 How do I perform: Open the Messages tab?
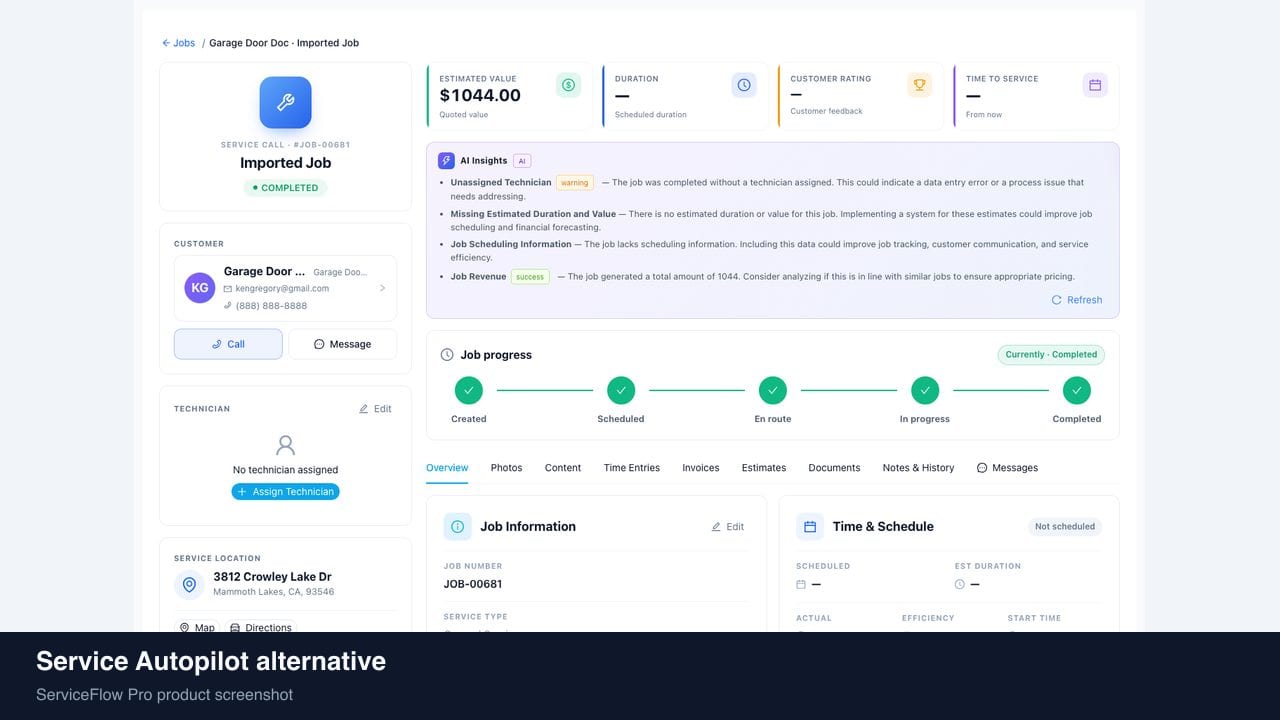click(1007, 468)
